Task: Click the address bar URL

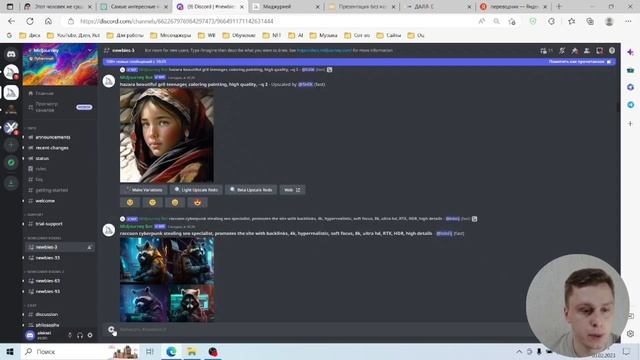Action: coord(177,21)
